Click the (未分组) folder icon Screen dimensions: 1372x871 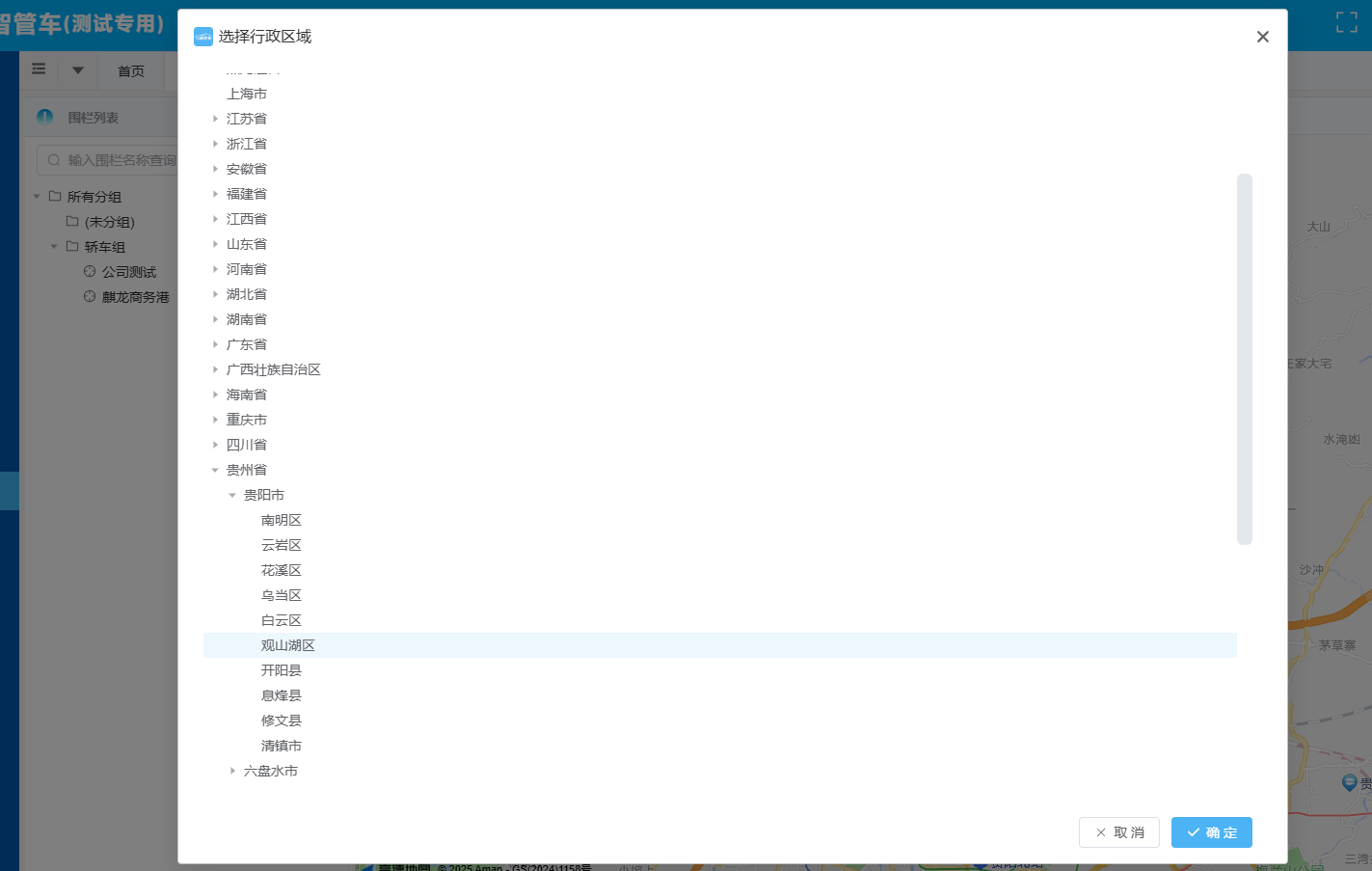72,222
